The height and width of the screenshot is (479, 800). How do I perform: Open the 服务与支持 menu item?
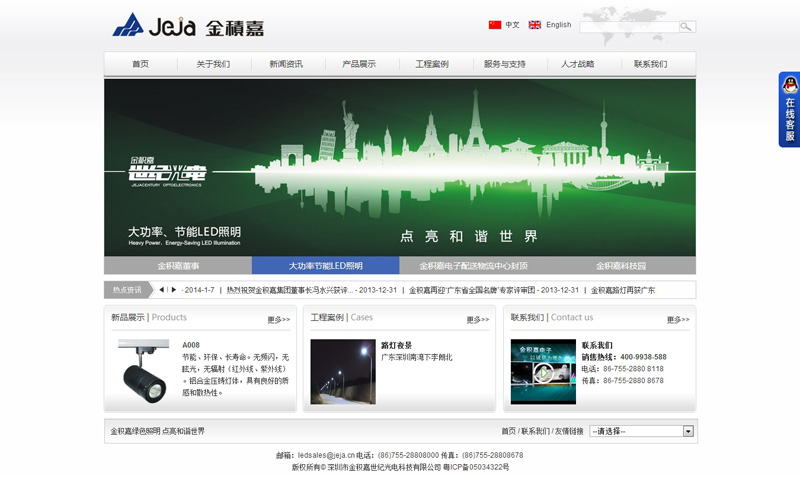pyautogui.click(x=505, y=64)
